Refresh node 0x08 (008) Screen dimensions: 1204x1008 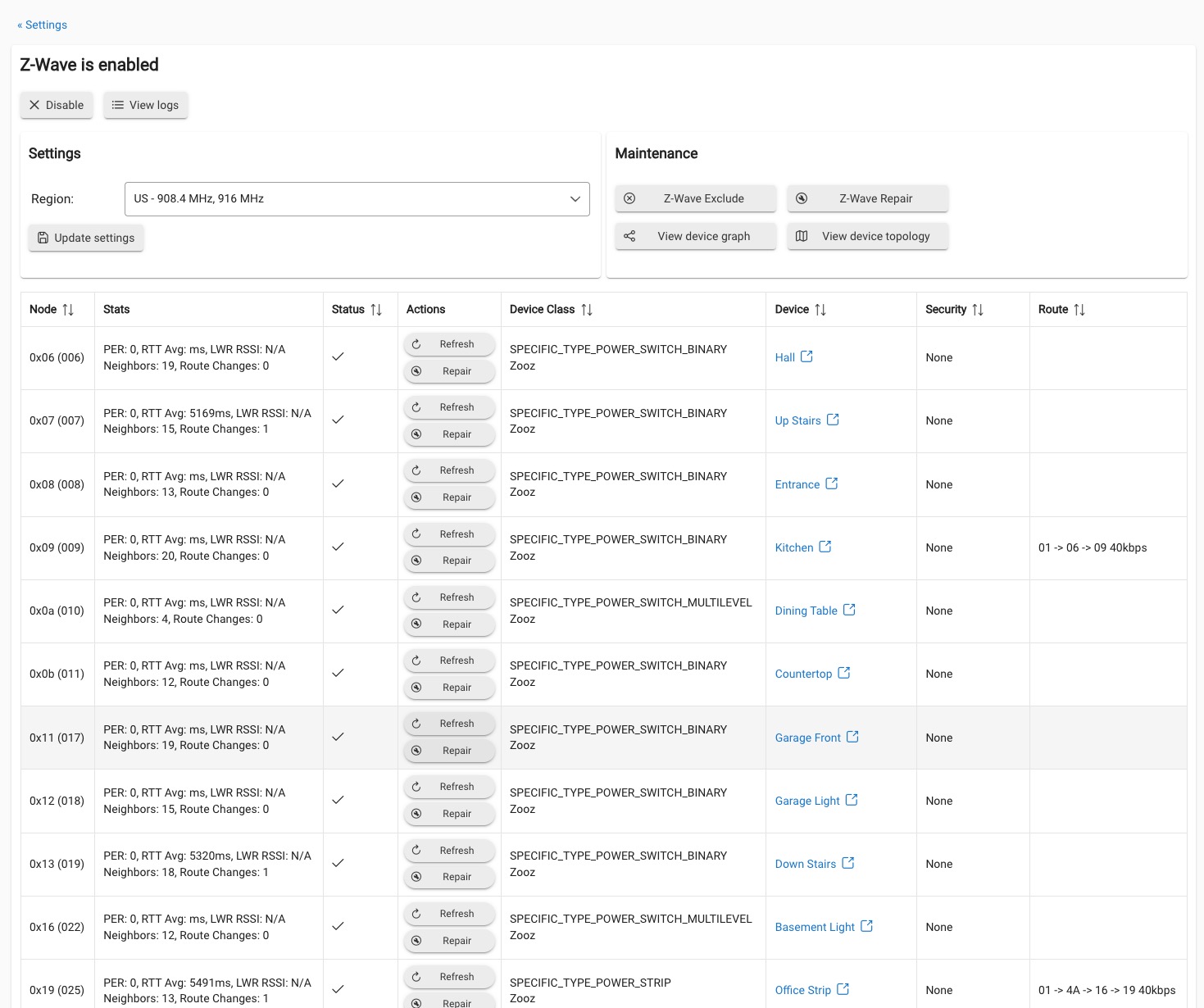(x=450, y=470)
